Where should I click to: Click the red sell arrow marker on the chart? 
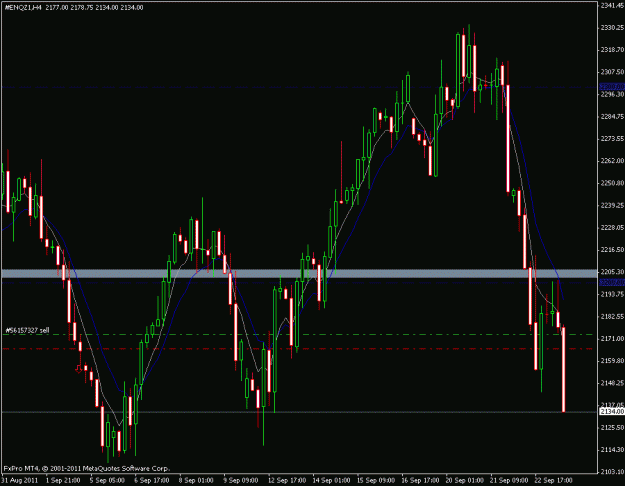pos(79,369)
